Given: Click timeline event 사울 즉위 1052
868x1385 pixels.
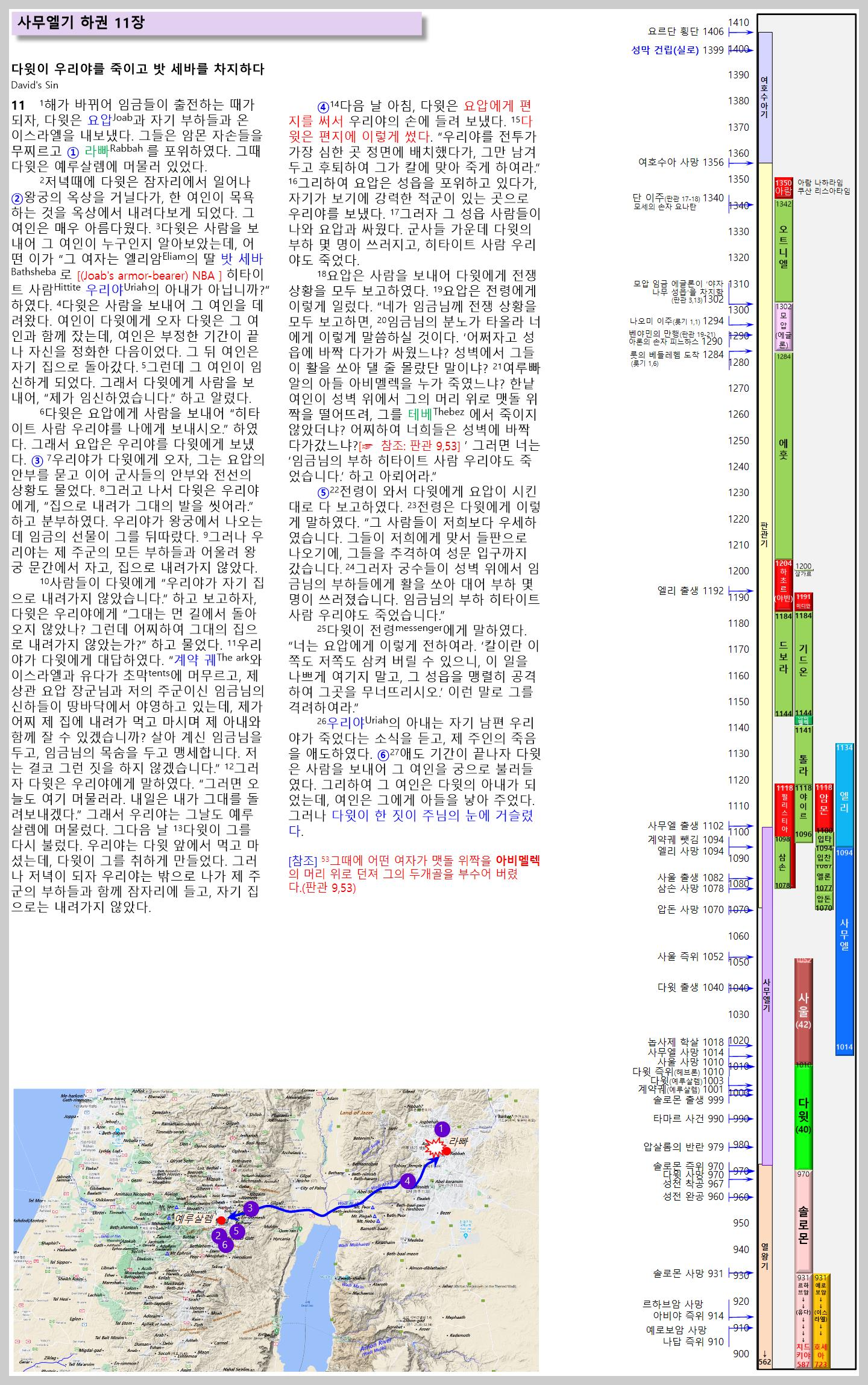Looking at the screenshot, I should tap(691, 956).
